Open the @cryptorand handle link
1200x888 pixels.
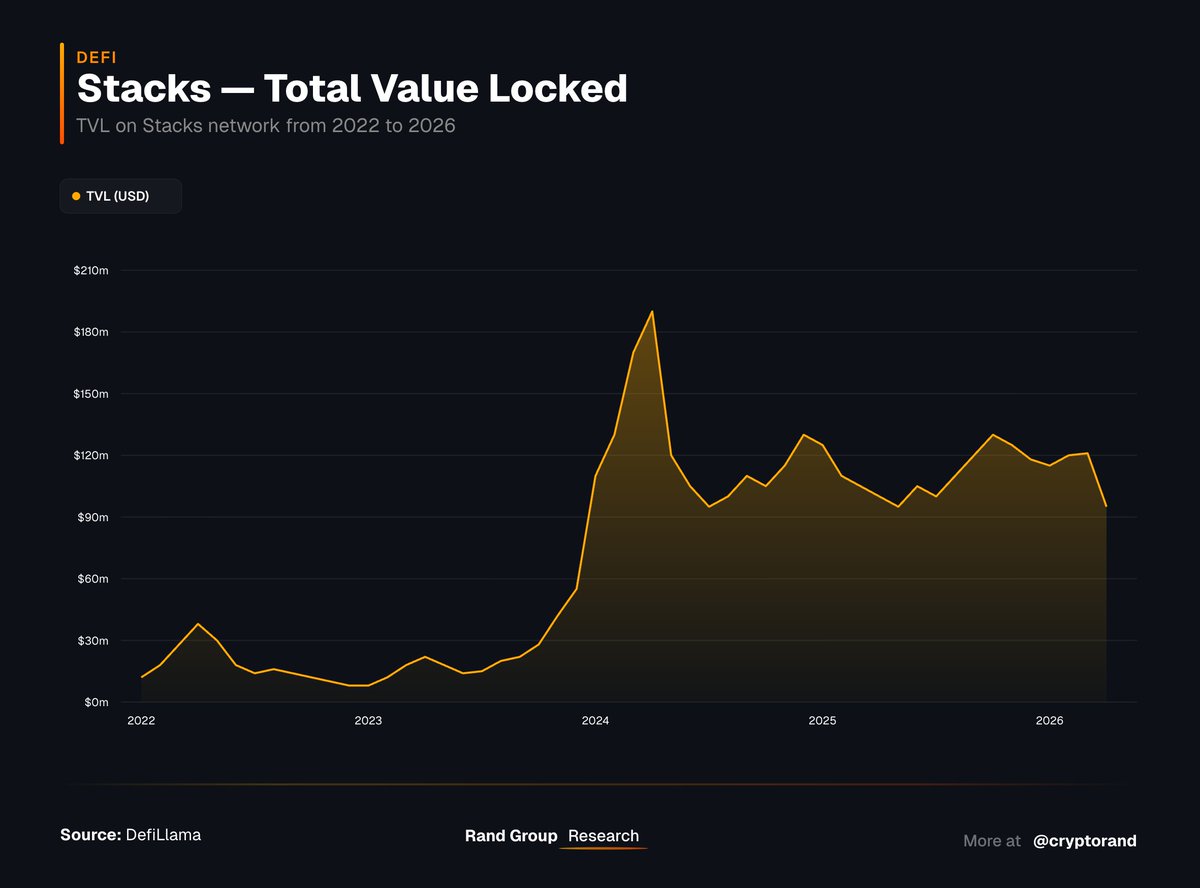click(x=1084, y=841)
